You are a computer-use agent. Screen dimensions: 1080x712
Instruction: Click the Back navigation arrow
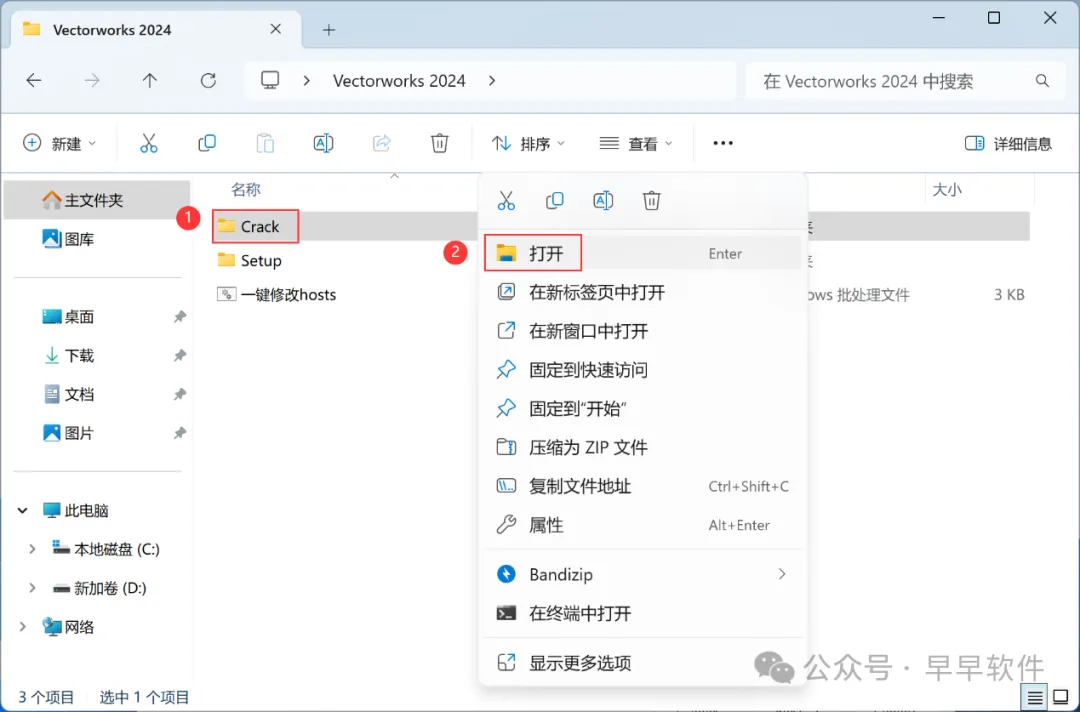point(34,81)
